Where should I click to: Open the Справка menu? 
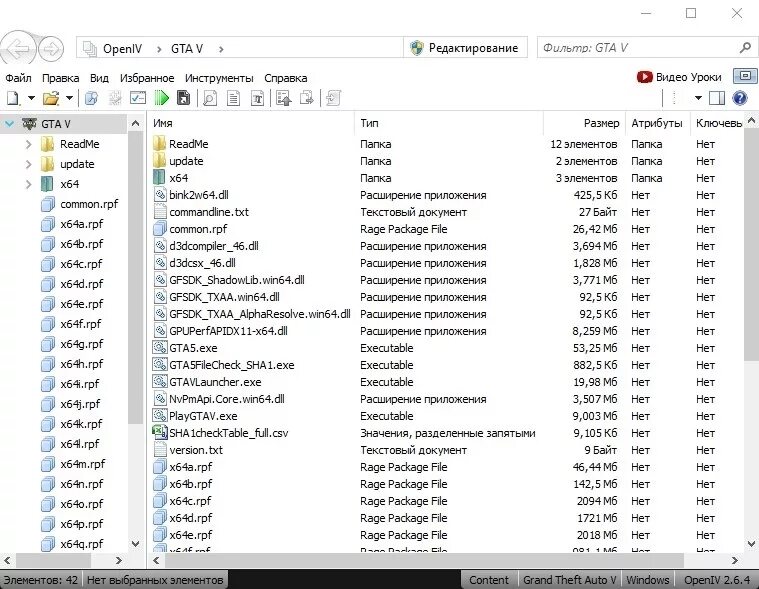coord(286,78)
